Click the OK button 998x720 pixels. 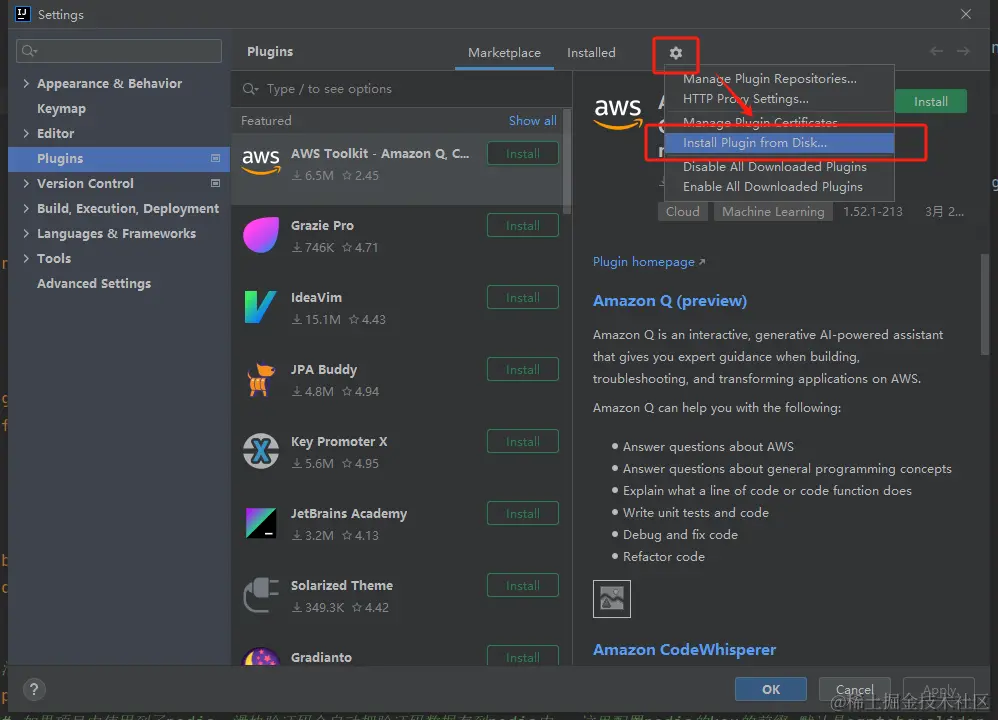pyautogui.click(x=771, y=689)
